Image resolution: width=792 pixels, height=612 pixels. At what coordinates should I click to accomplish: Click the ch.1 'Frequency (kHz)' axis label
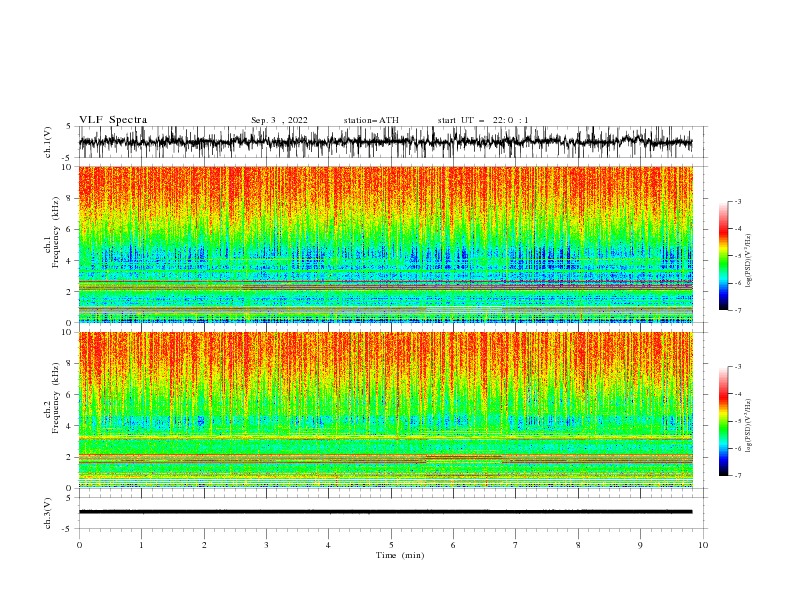(56, 231)
